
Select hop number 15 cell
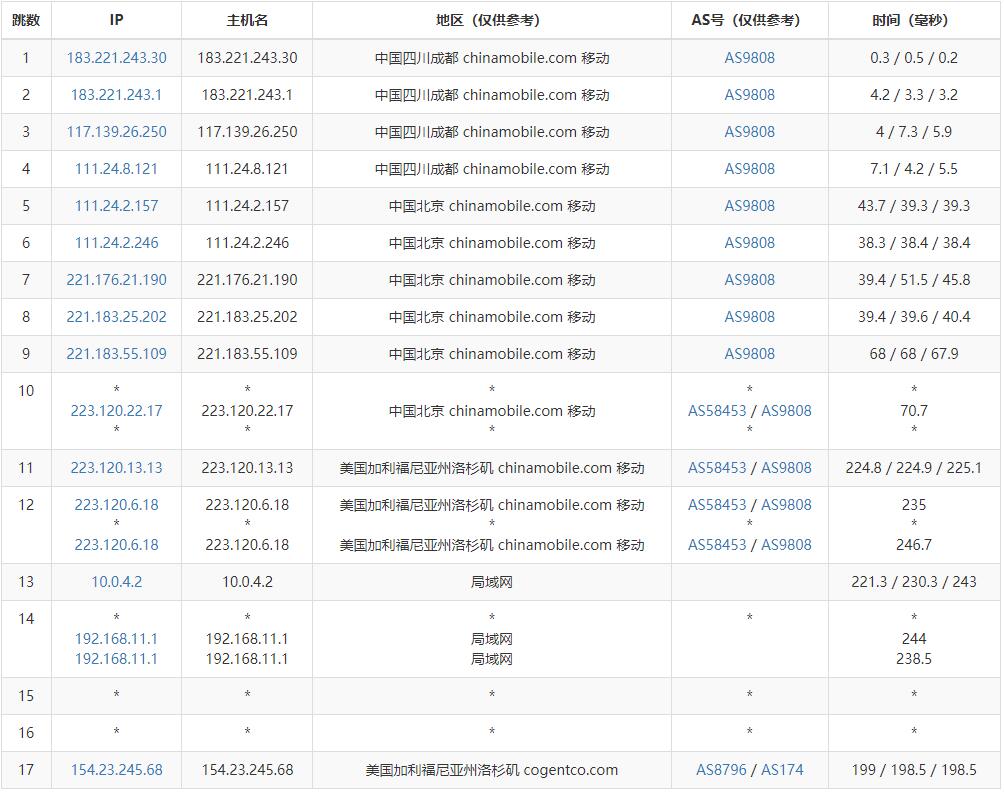click(26, 696)
